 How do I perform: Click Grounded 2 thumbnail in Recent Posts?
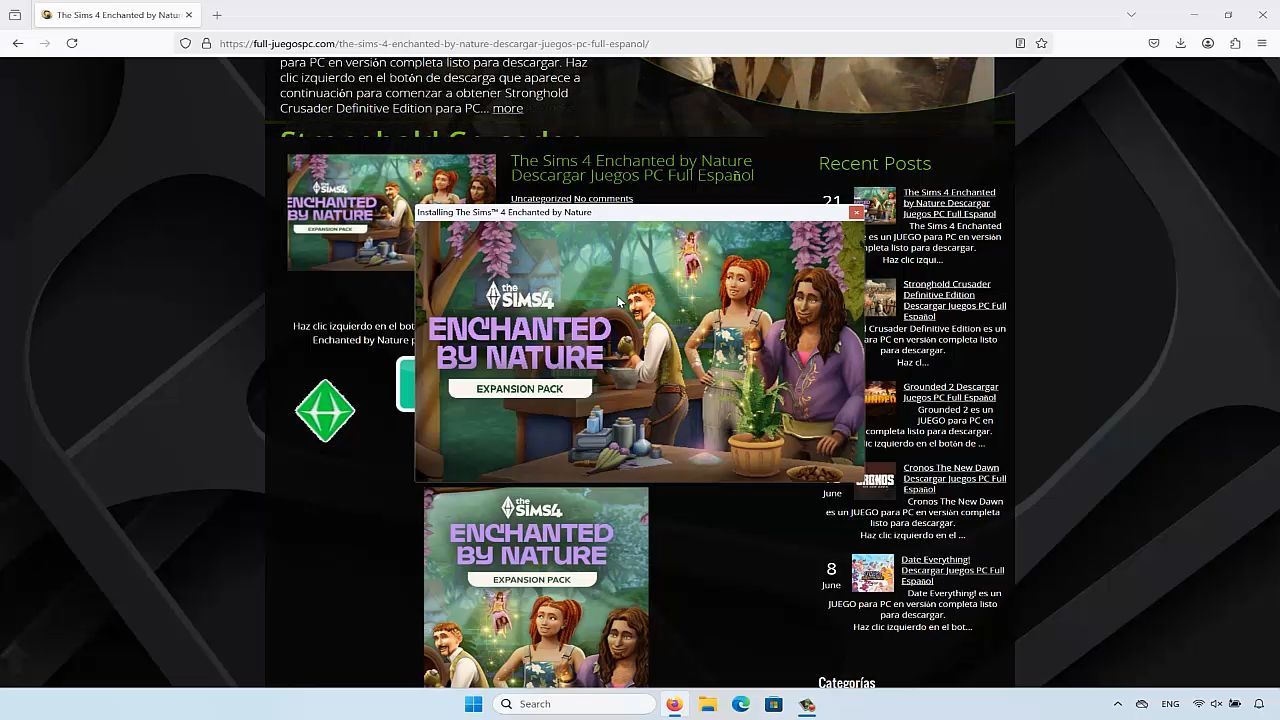click(880, 398)
